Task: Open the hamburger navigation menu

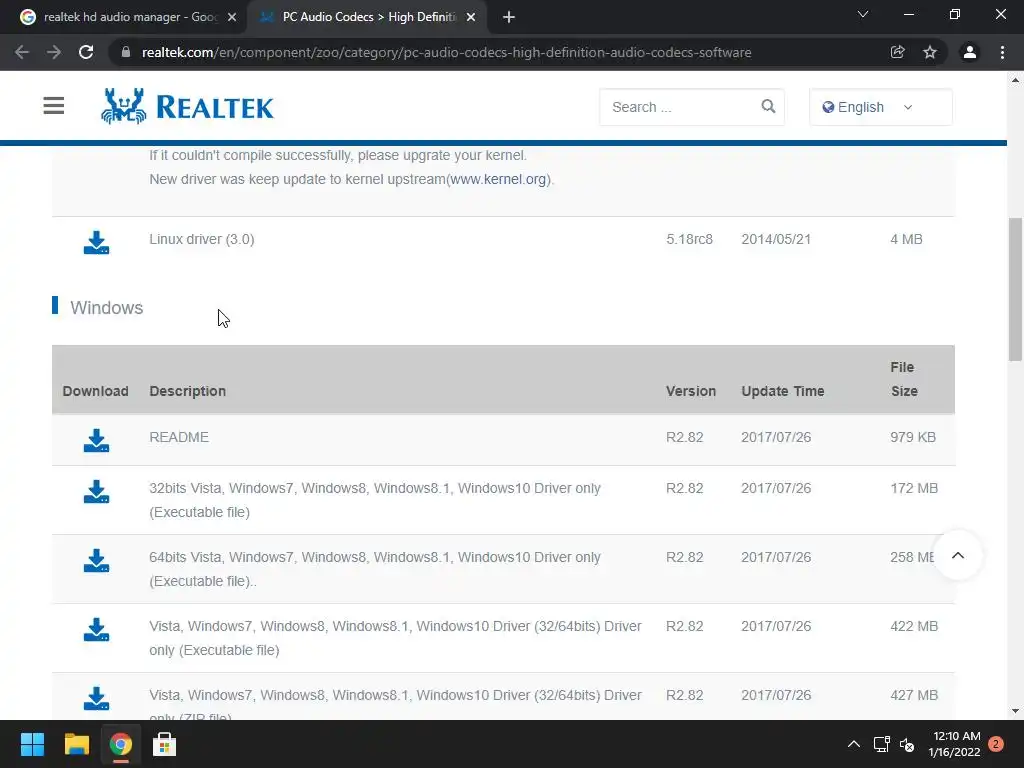Action: point(54,105)
